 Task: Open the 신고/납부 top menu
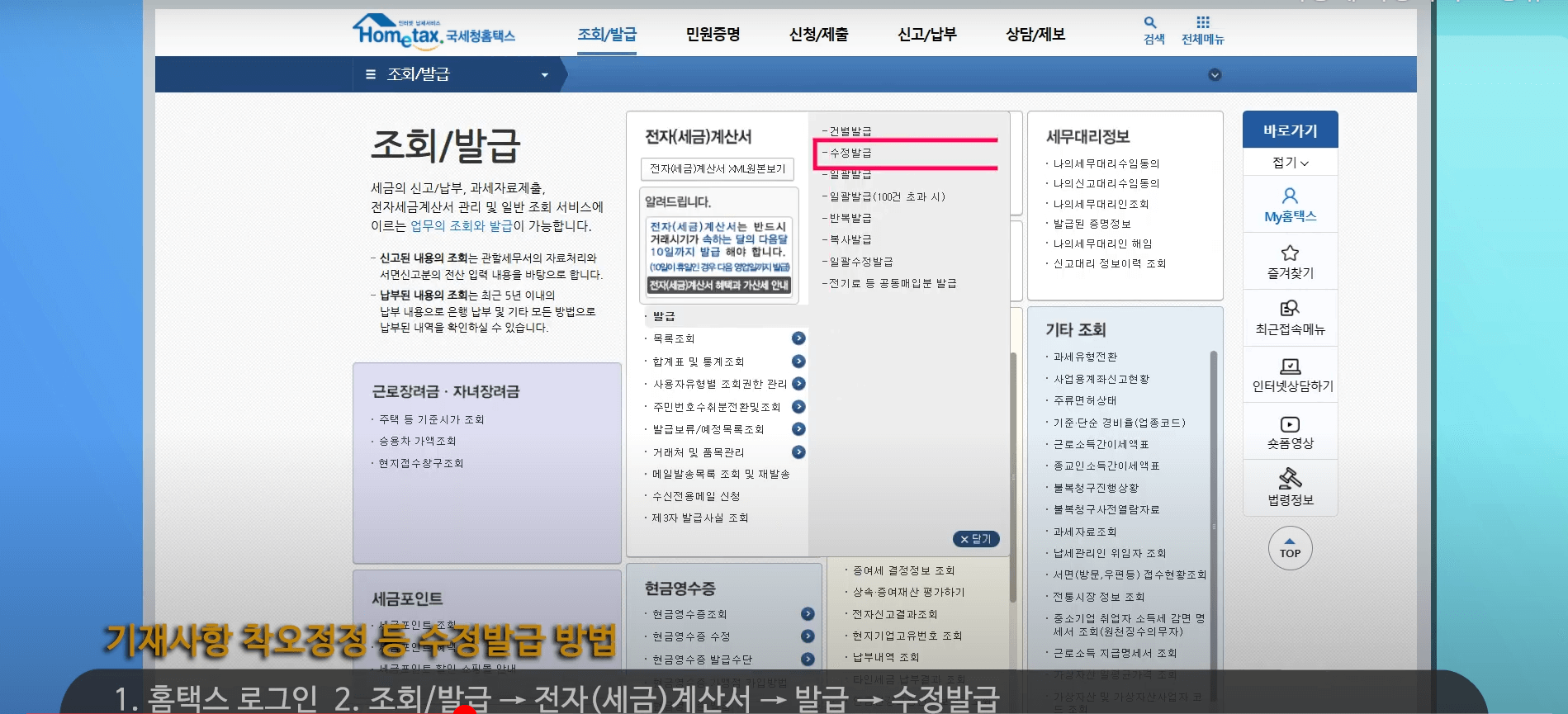click(926, 35)
